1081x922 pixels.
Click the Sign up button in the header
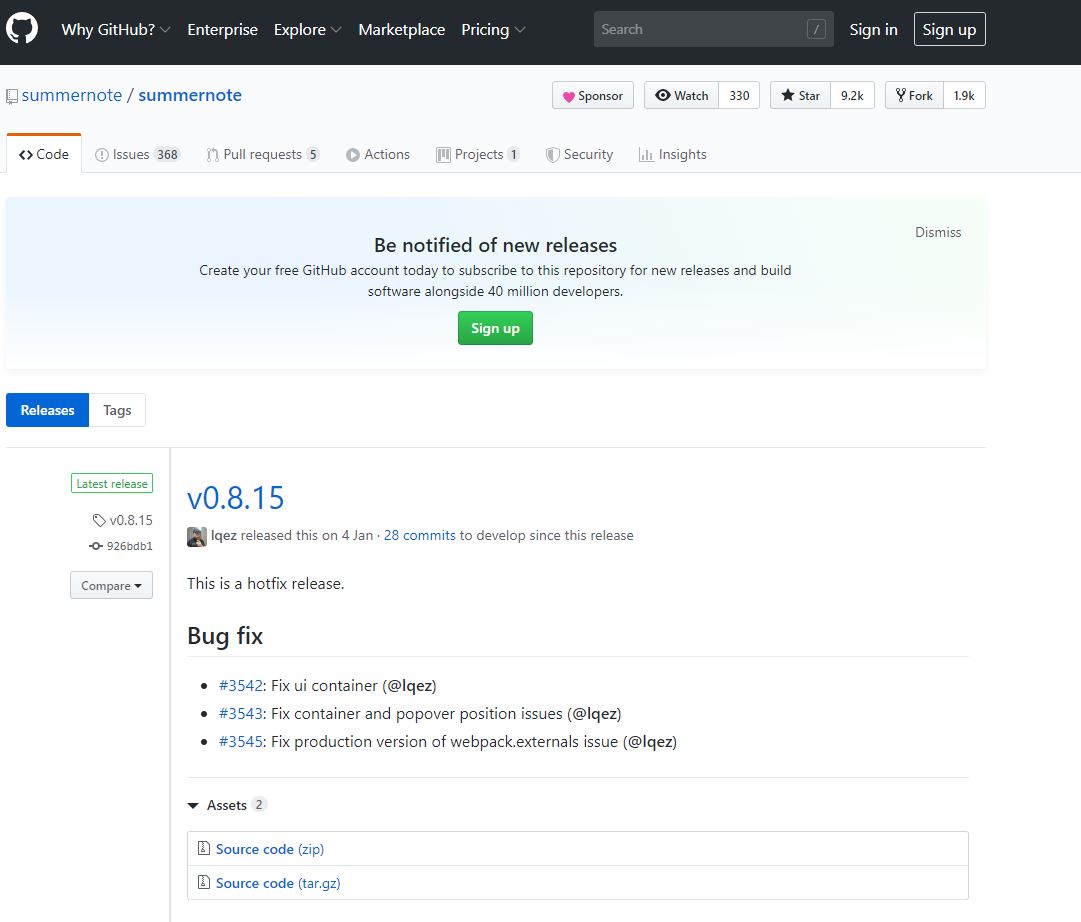[949, 29]
